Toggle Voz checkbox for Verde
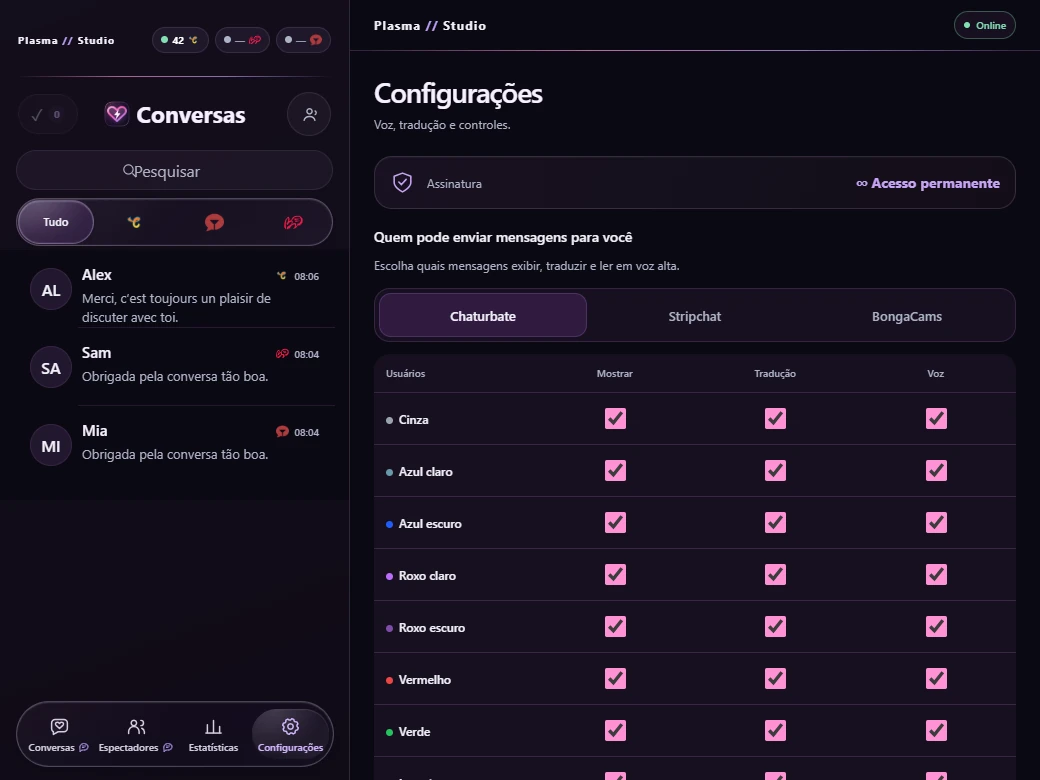The width and height of the screenshot is (1040, 780). (x=937, y=730)
